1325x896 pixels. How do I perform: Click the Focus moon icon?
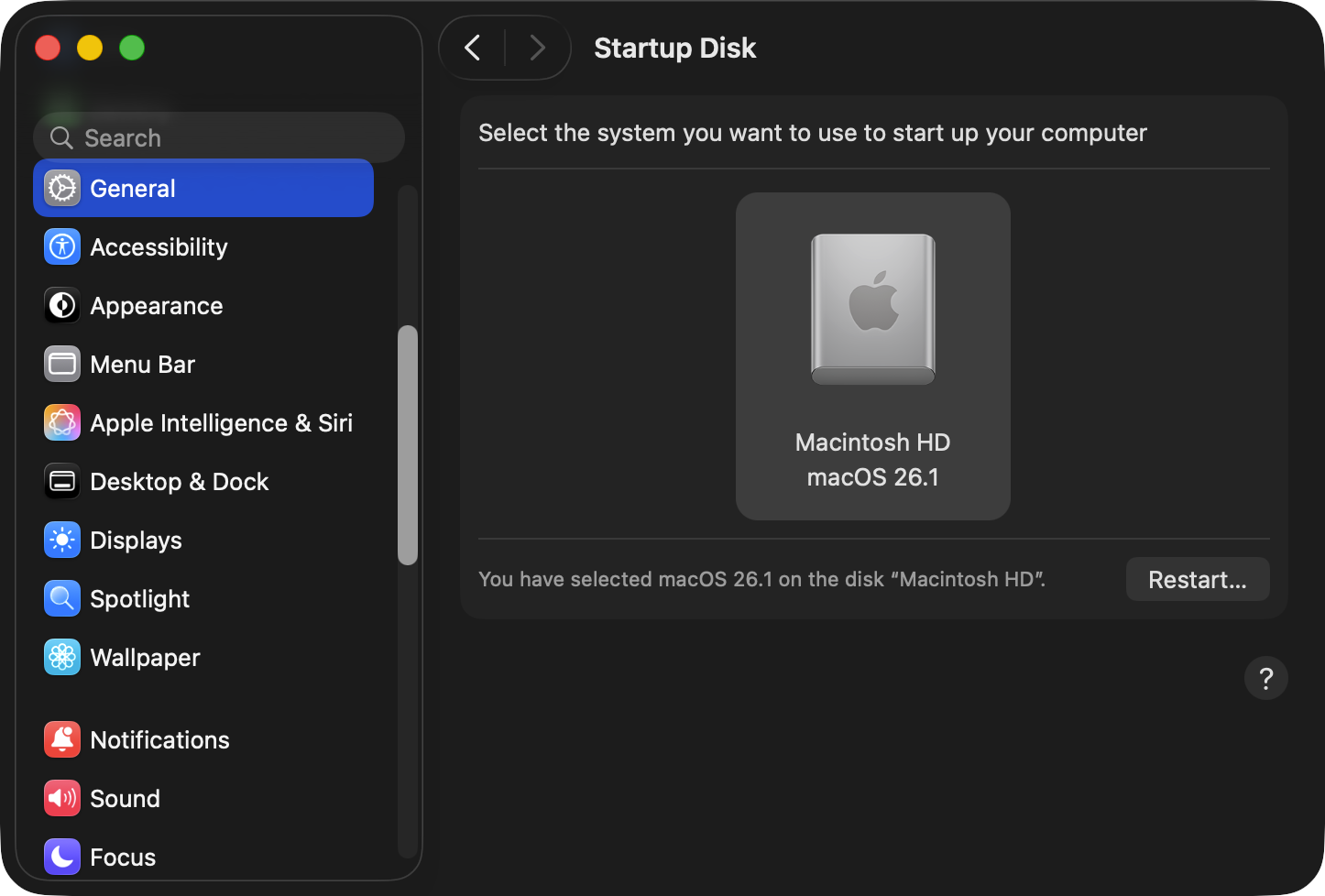[62, 857]
